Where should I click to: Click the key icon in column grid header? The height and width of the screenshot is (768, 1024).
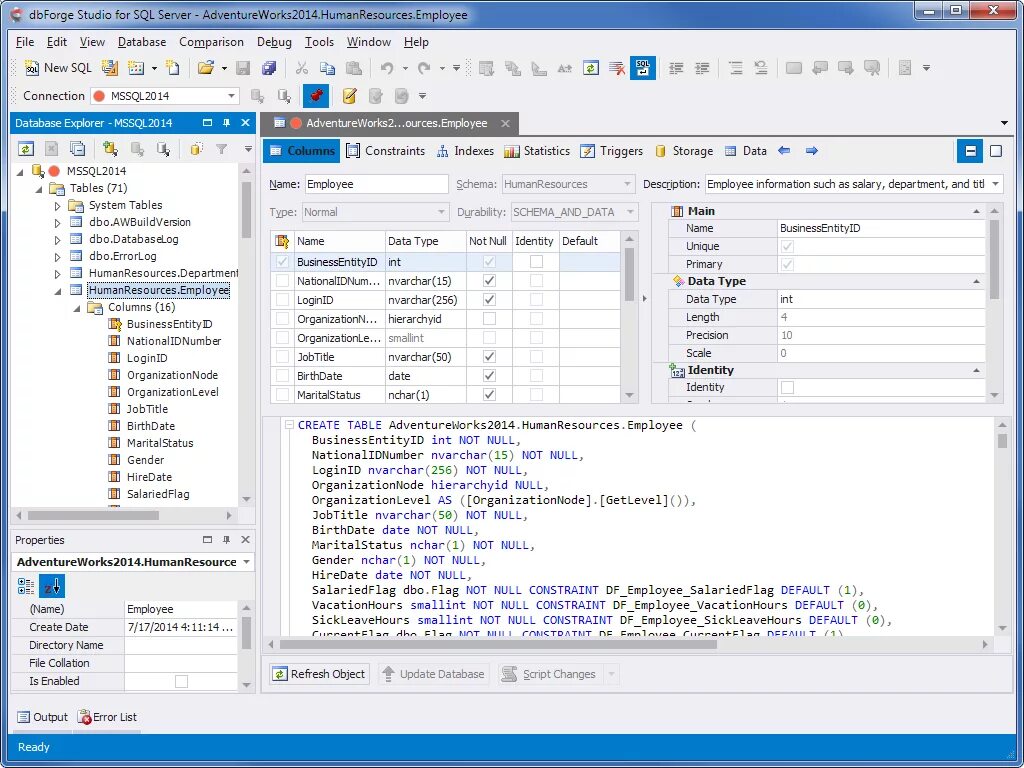(282, 241)
